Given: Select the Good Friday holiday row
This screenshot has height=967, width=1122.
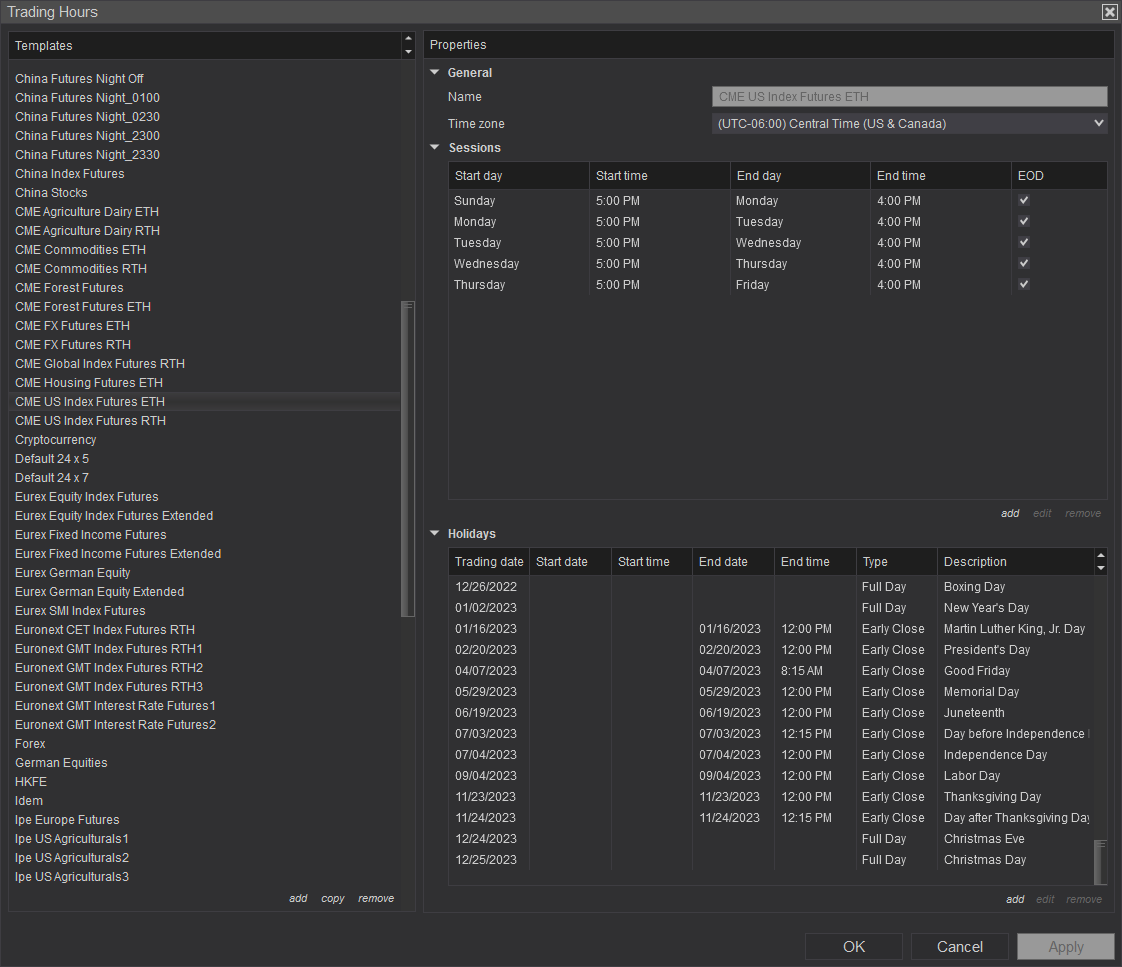Looking at the screenshot, I should click(700, 670).
